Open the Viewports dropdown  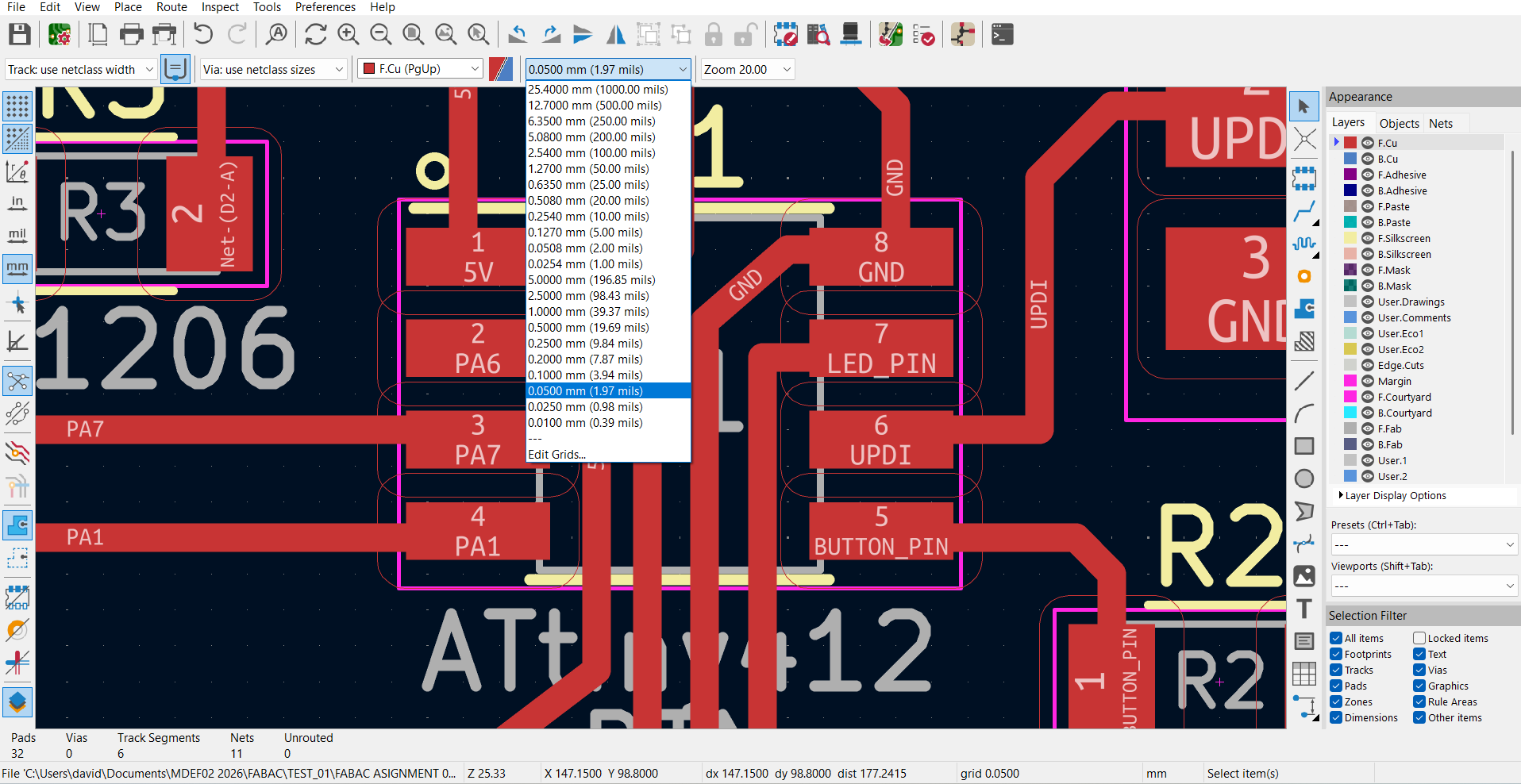1424,586
